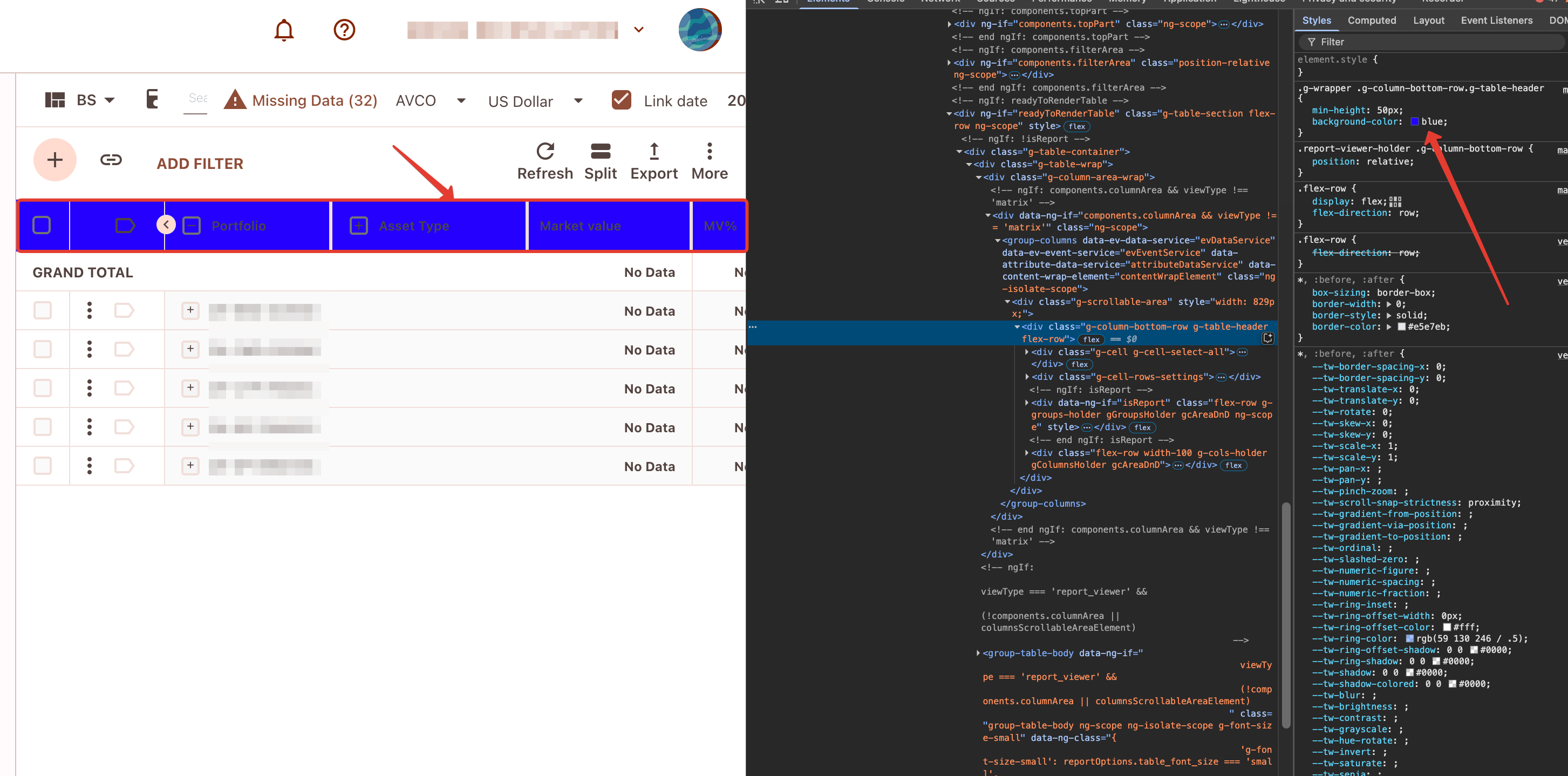This screenshot has width=1568, height=776.
Task: Toggle the Link date checkbox
Action: 621,100
